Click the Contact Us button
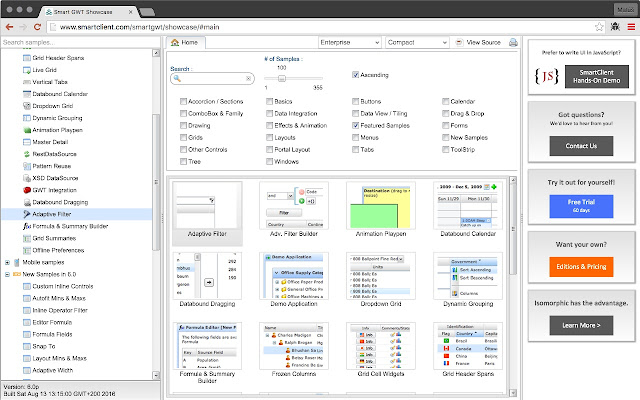The image size is (640, 400). tap(580, 146)
